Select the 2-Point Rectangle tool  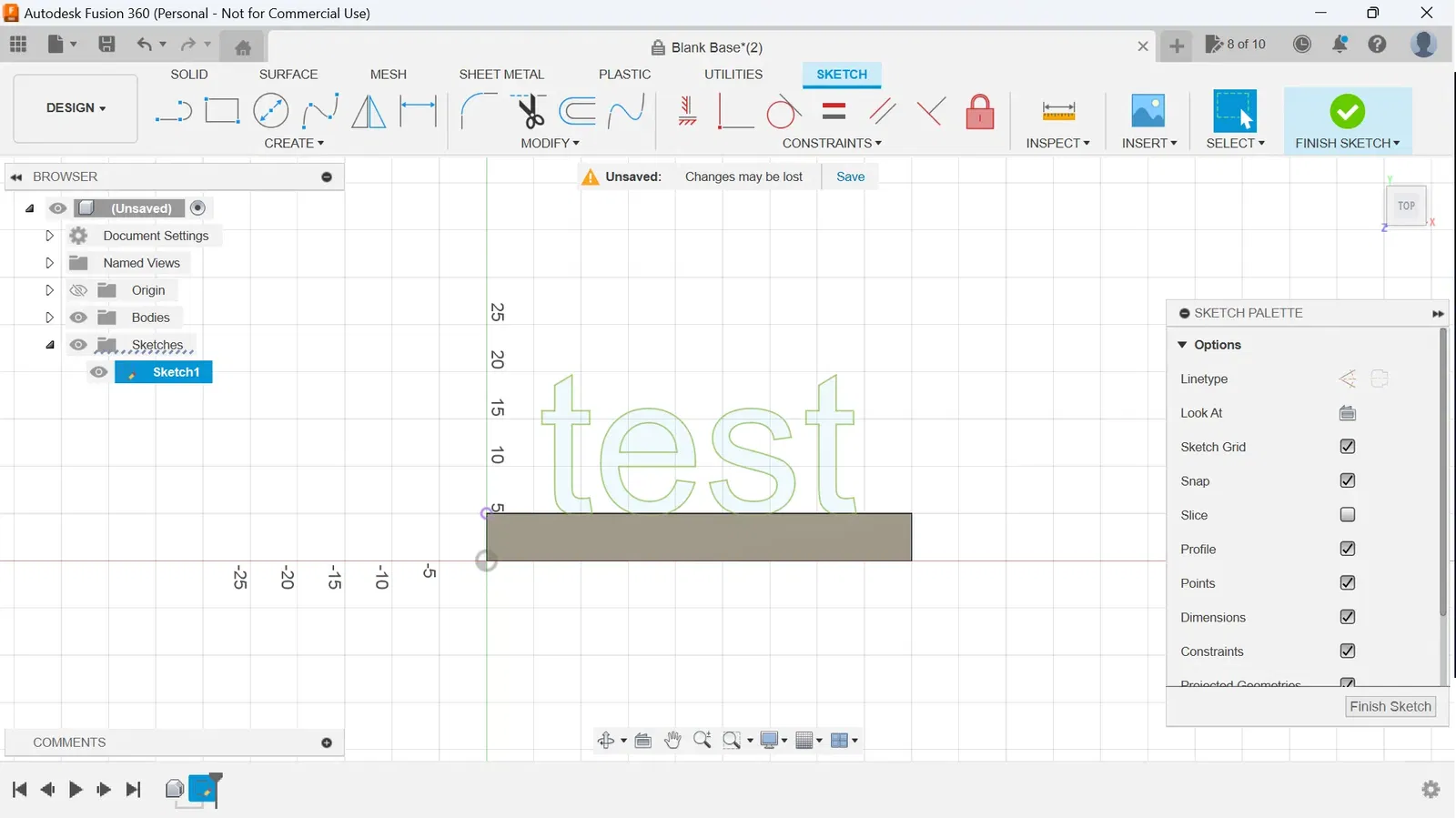(x=222, y=111)
